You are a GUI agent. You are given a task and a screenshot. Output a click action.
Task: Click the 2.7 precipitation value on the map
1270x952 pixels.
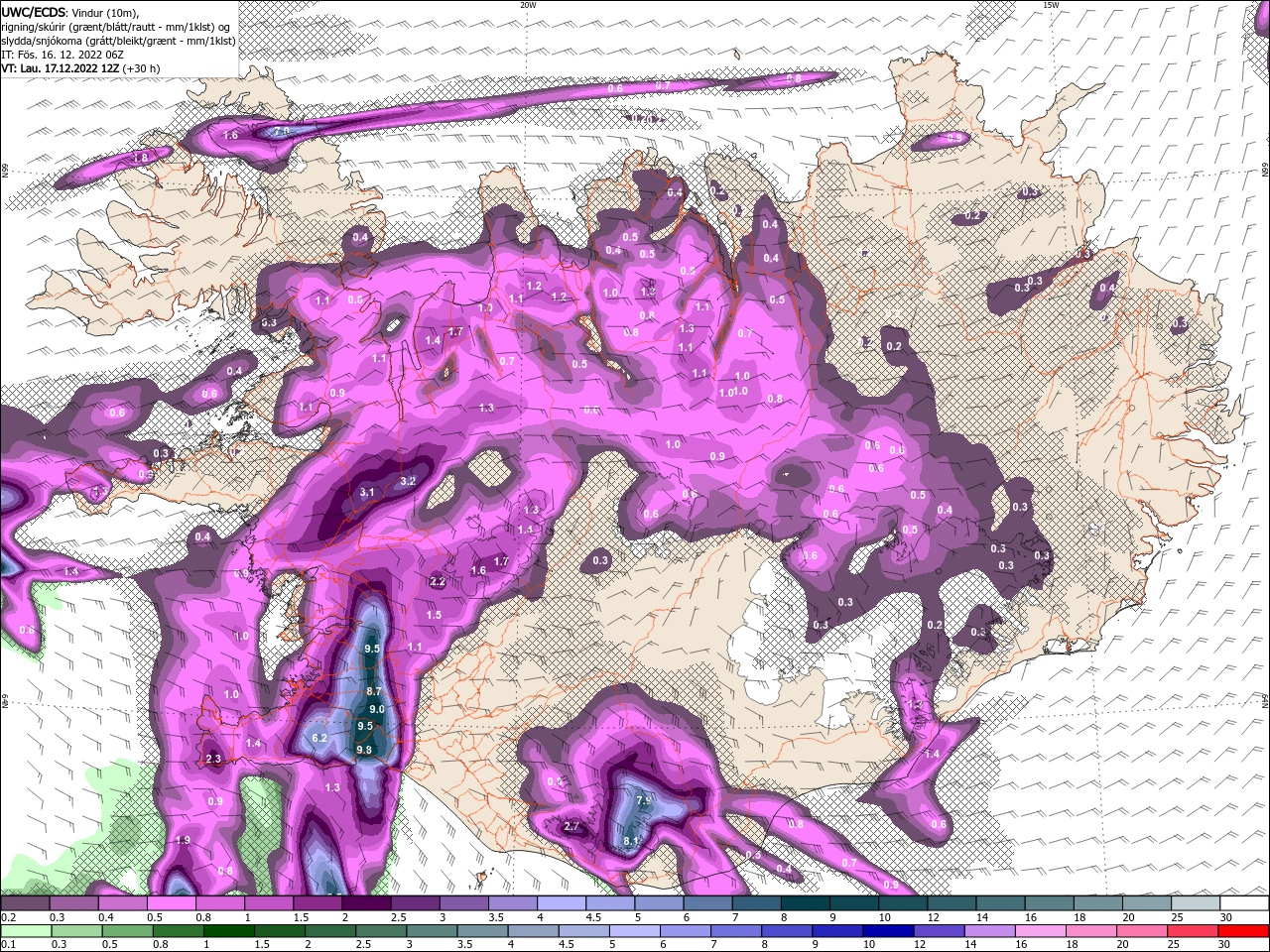coord(571,826)
